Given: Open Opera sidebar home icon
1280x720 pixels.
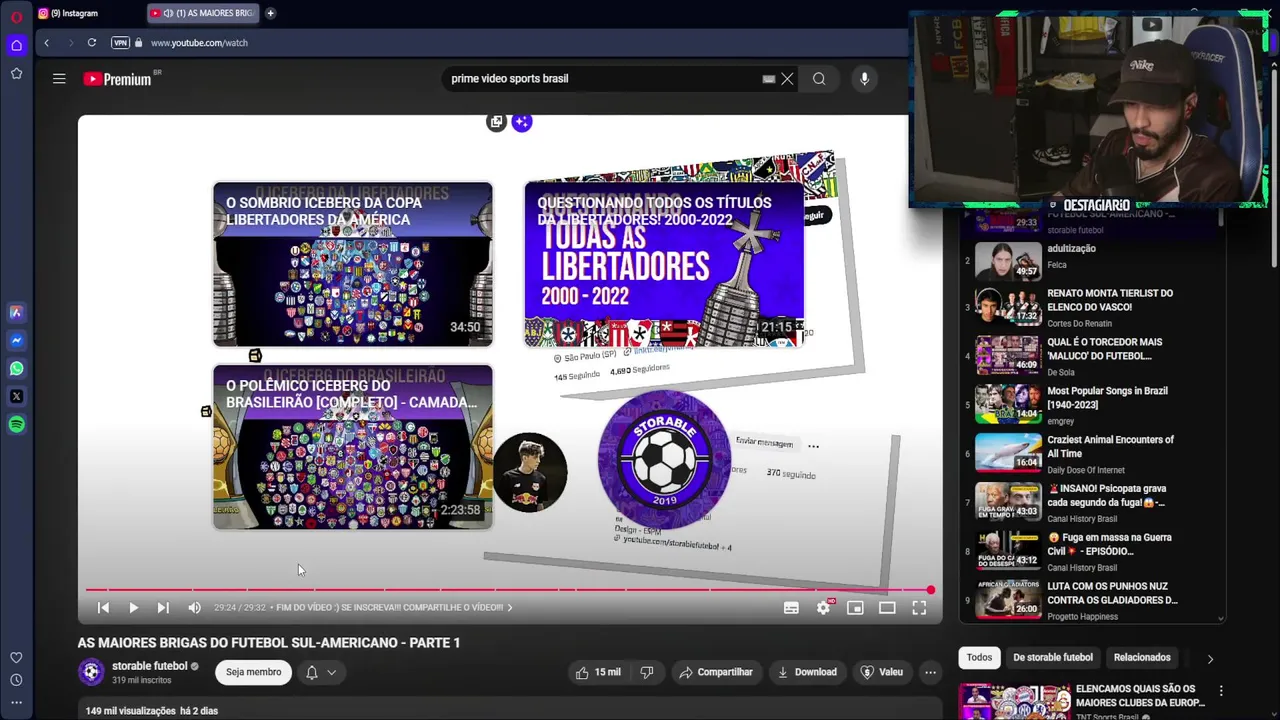Looking at the screenshot, I should 16,45.
